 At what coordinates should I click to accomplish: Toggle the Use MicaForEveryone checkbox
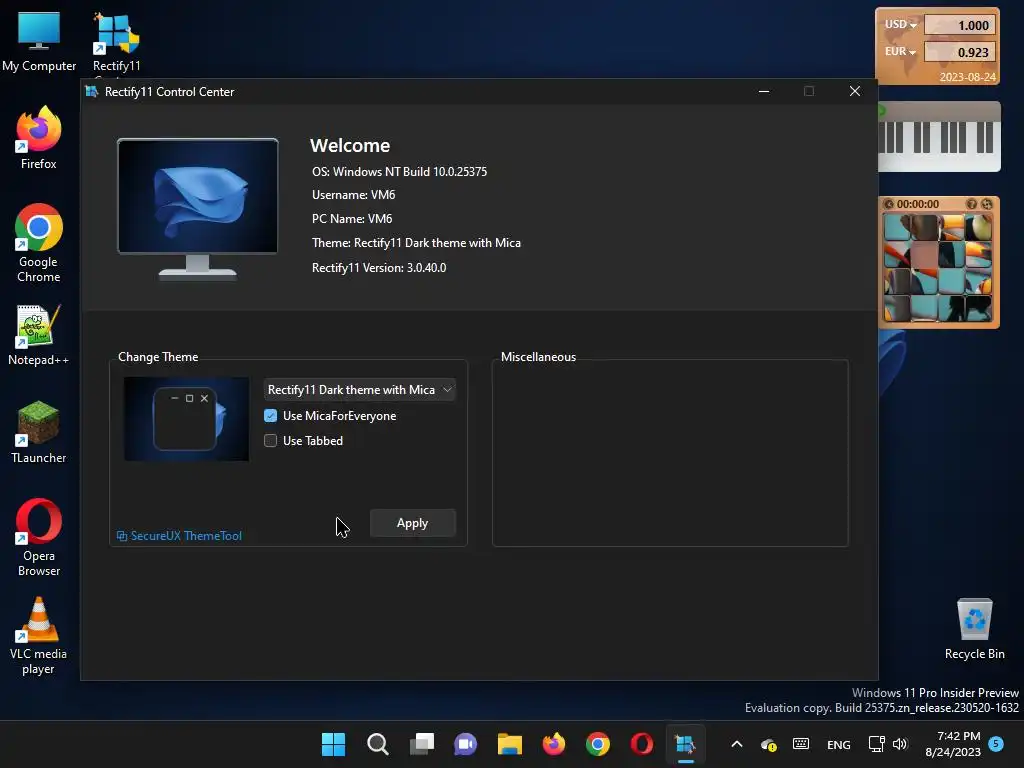pos(270,415)
